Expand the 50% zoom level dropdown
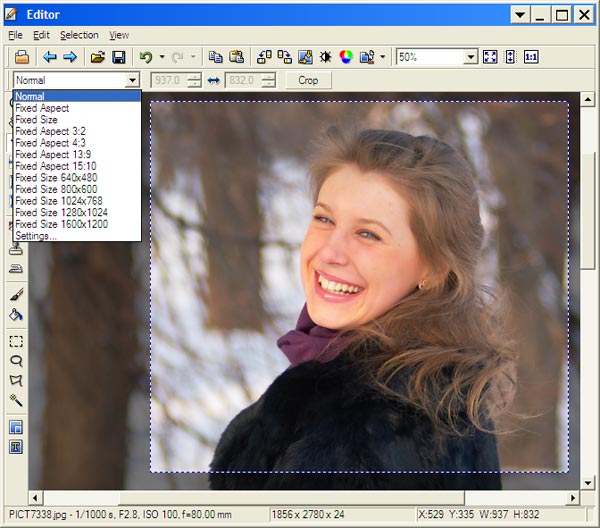 [471, 57]
